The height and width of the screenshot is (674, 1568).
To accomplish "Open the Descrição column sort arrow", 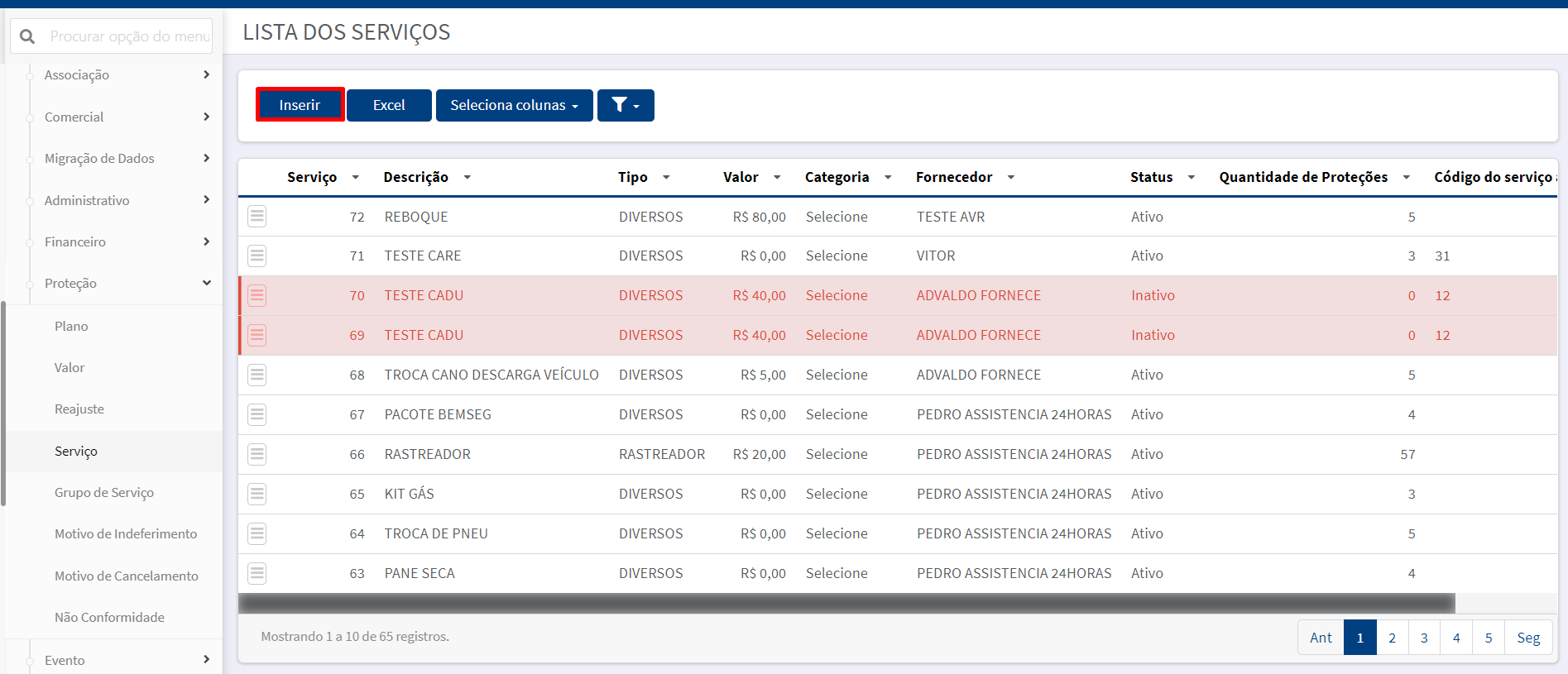I will pyautogui.click(x=468, y=177).
